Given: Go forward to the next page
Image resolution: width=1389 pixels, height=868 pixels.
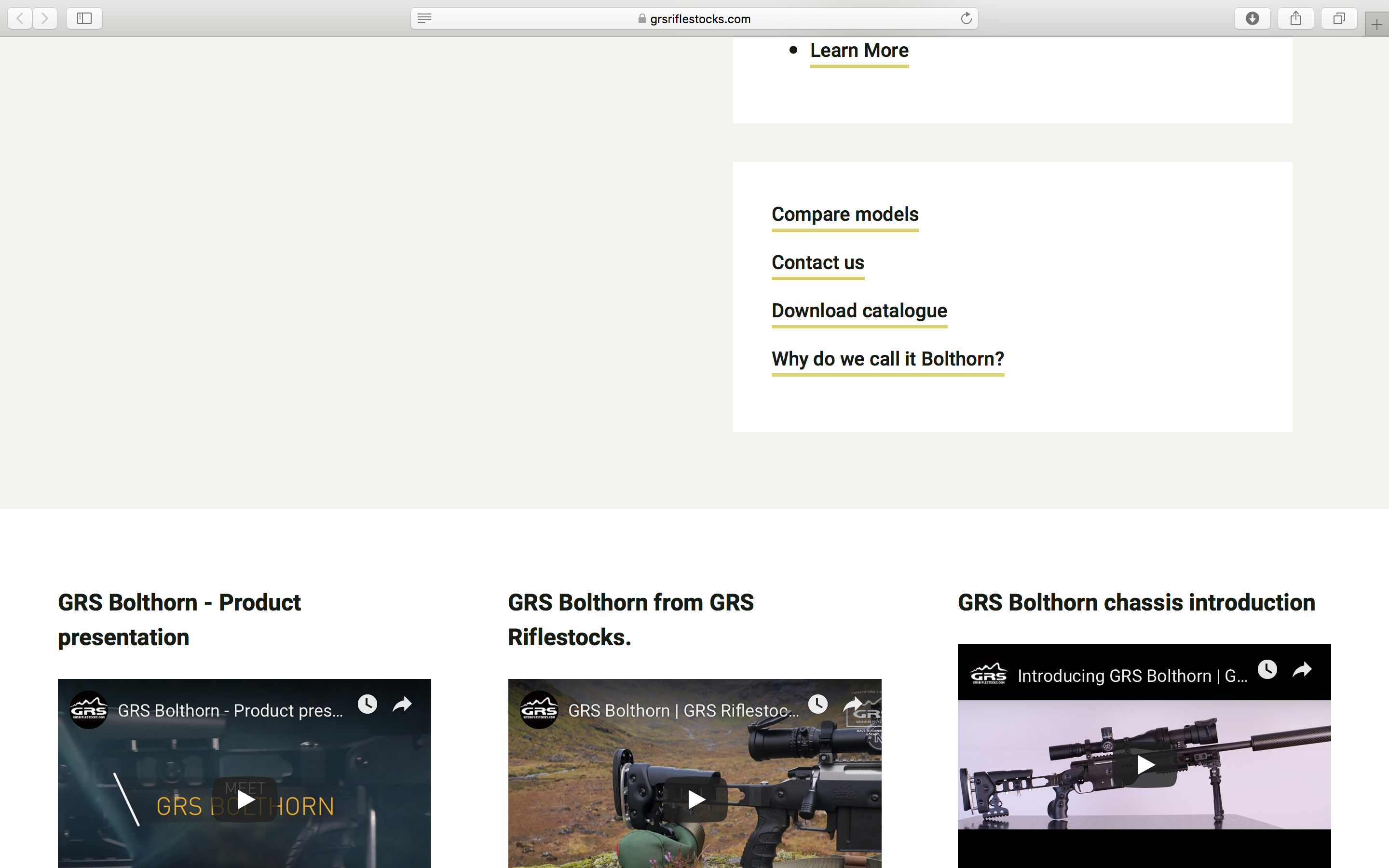Looking at the screenshot, I should point(45,18).
